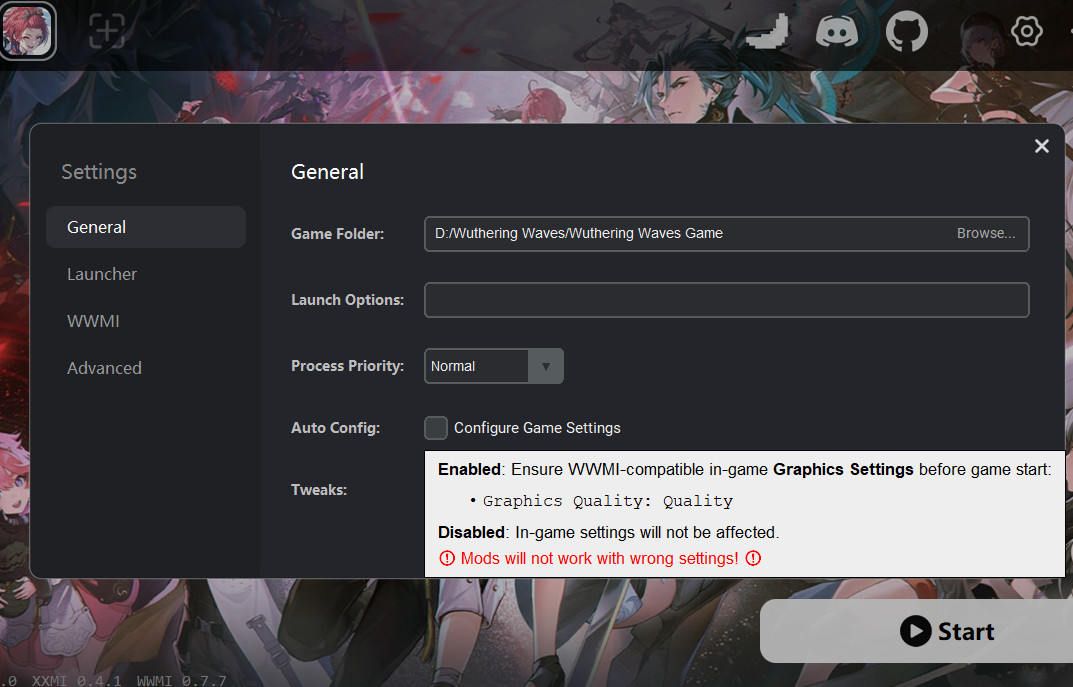Open the Advanced settings section
The image size is (1073, 687).
tap(104, 368)
